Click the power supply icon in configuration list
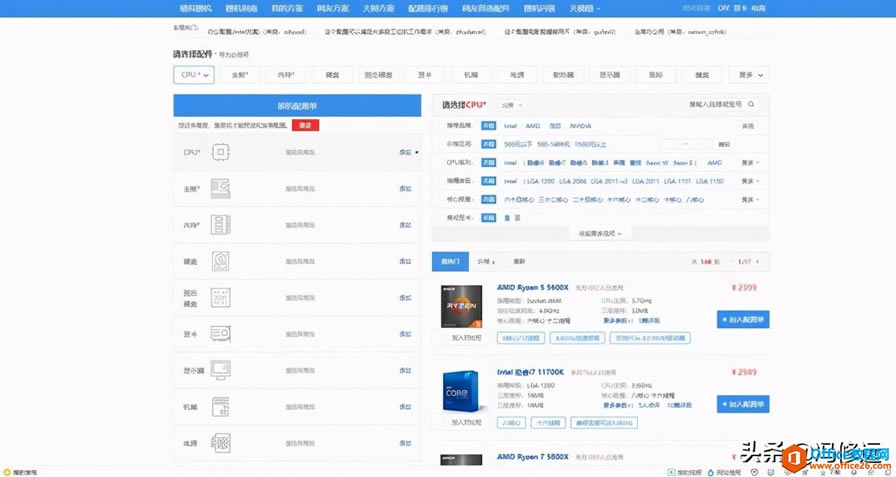The width and height of the screenshot is (896, 477). [221, 443]
